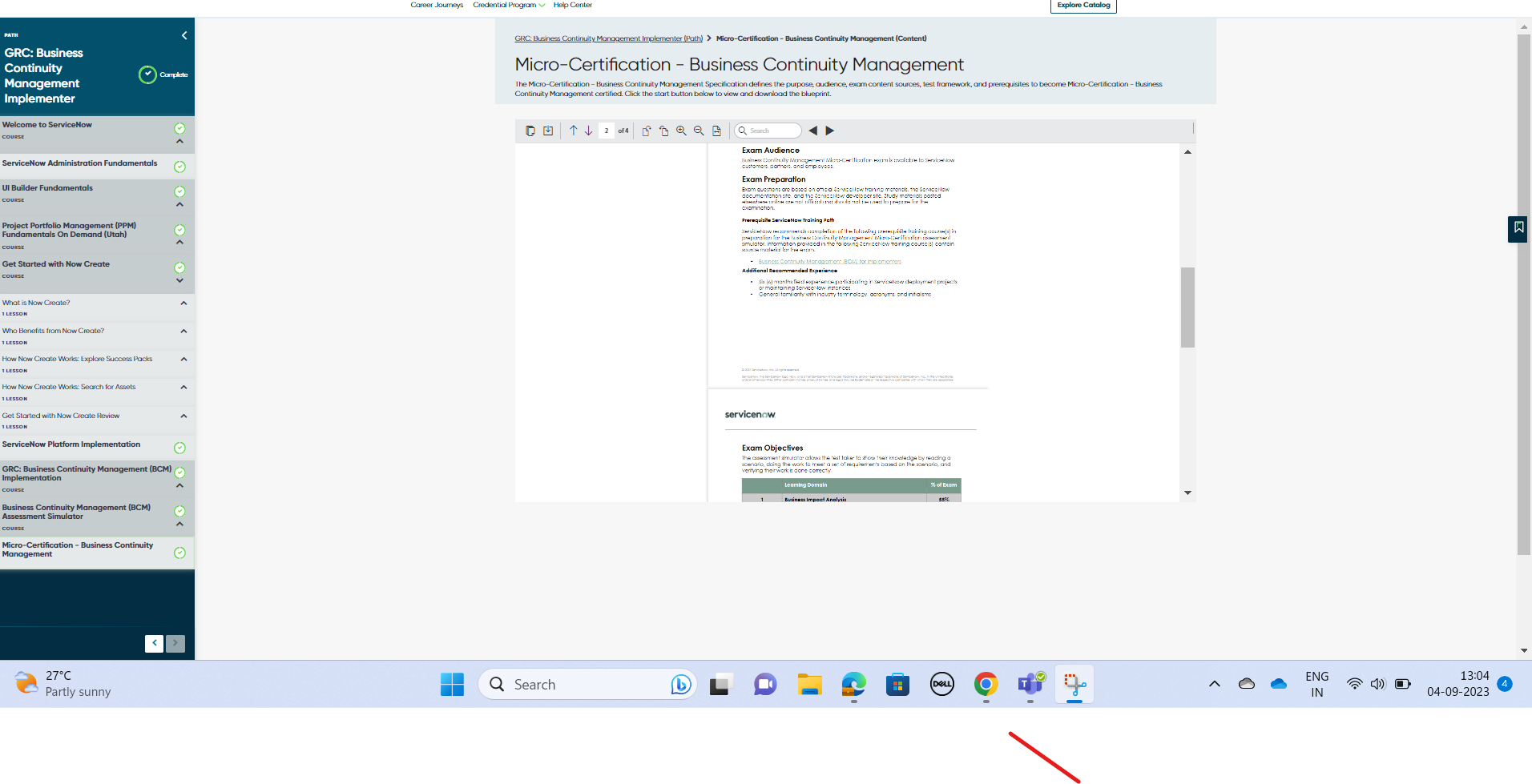This screenshot has width=1532, height=784.
Task: Zoom out of the PDF document
Action: point(699,131)
